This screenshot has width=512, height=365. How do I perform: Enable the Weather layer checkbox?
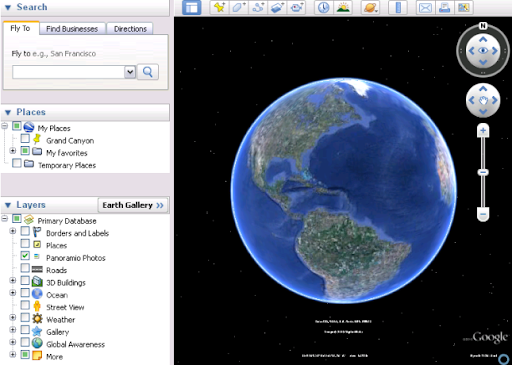coord(25,317)
